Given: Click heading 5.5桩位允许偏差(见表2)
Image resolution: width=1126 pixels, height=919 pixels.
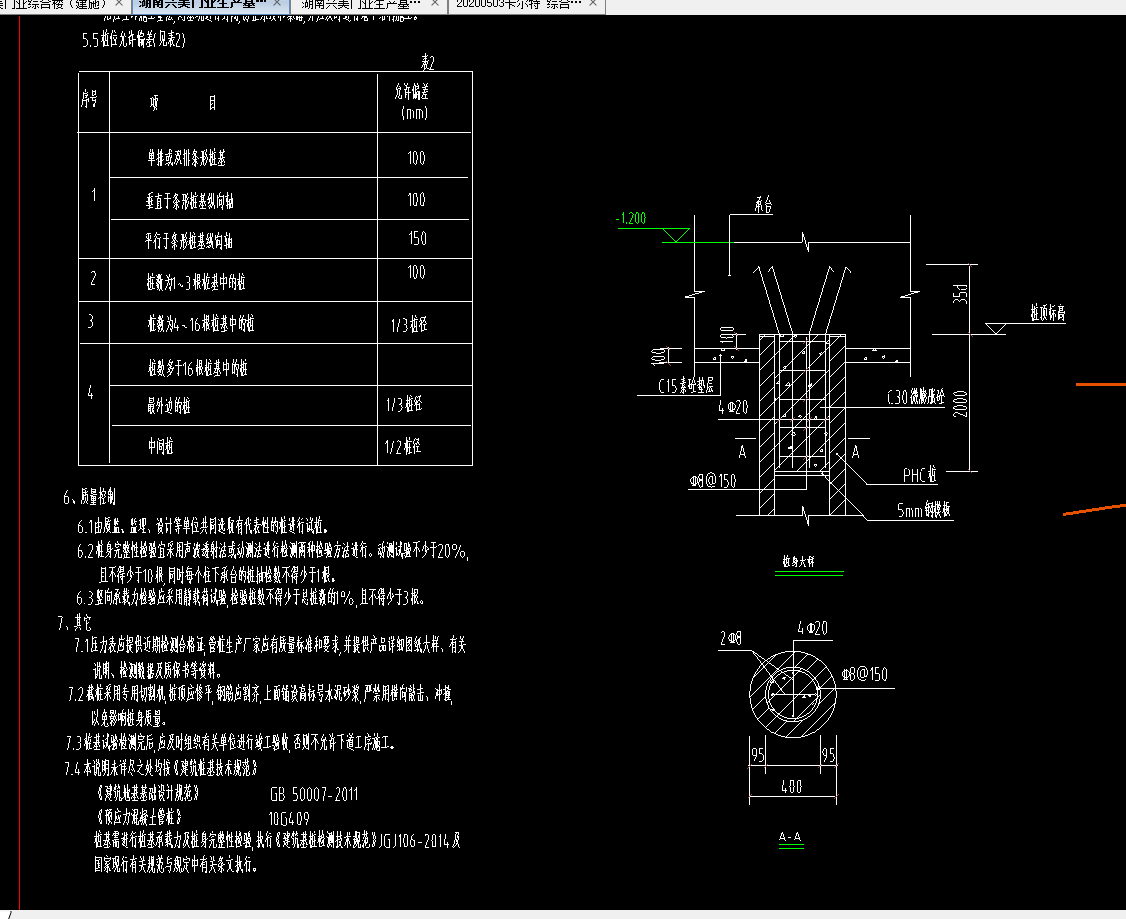Looking at the screenshot, I should coord(134,39).
